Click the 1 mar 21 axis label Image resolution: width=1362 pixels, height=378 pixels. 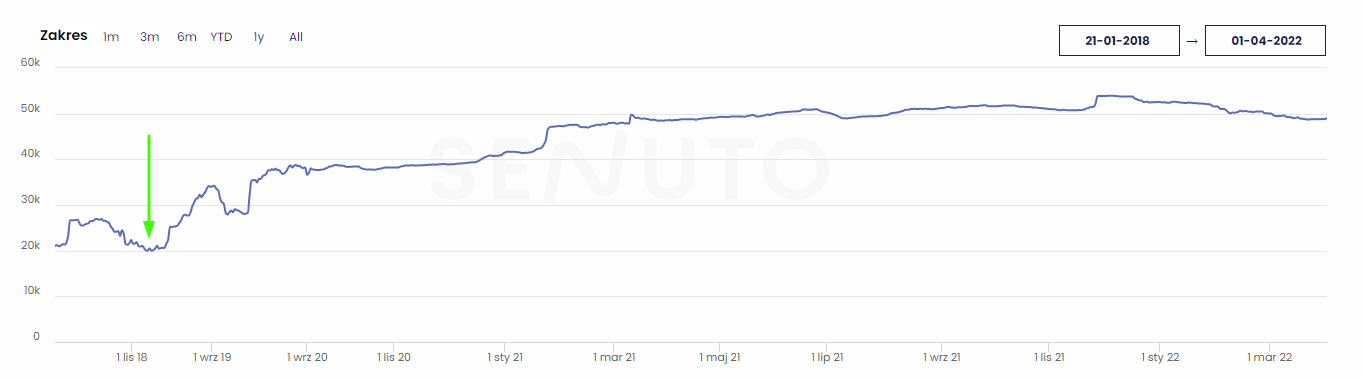pyautogui.click(x=614, y=357)
